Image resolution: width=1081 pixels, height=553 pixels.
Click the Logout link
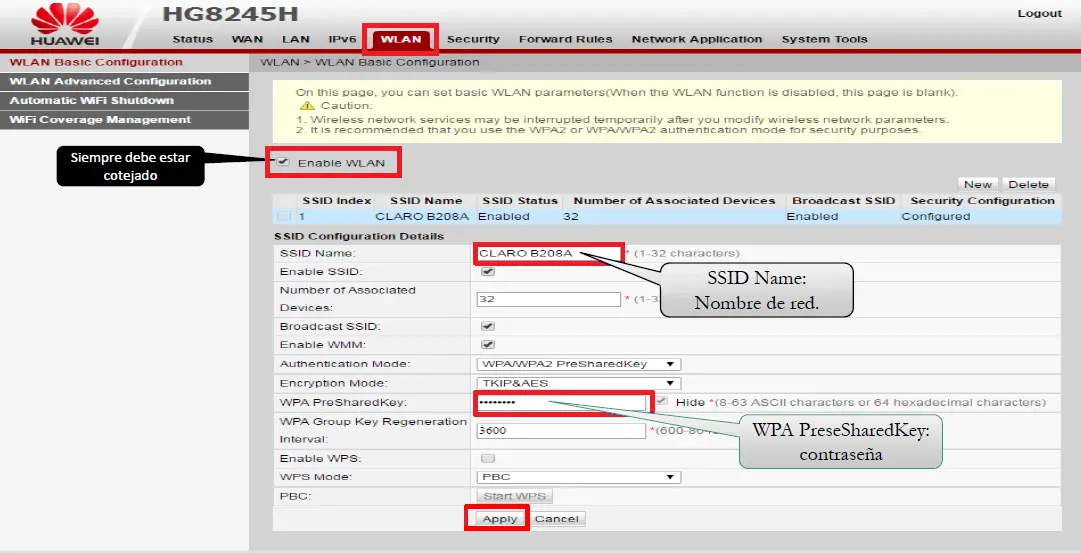1040,13
